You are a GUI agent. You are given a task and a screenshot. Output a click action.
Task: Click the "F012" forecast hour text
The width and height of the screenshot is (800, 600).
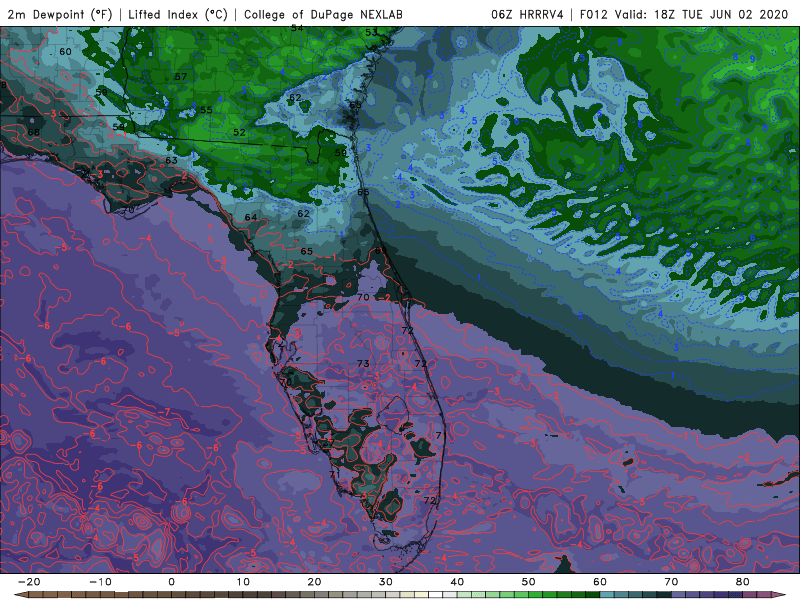tap(594, 14)
